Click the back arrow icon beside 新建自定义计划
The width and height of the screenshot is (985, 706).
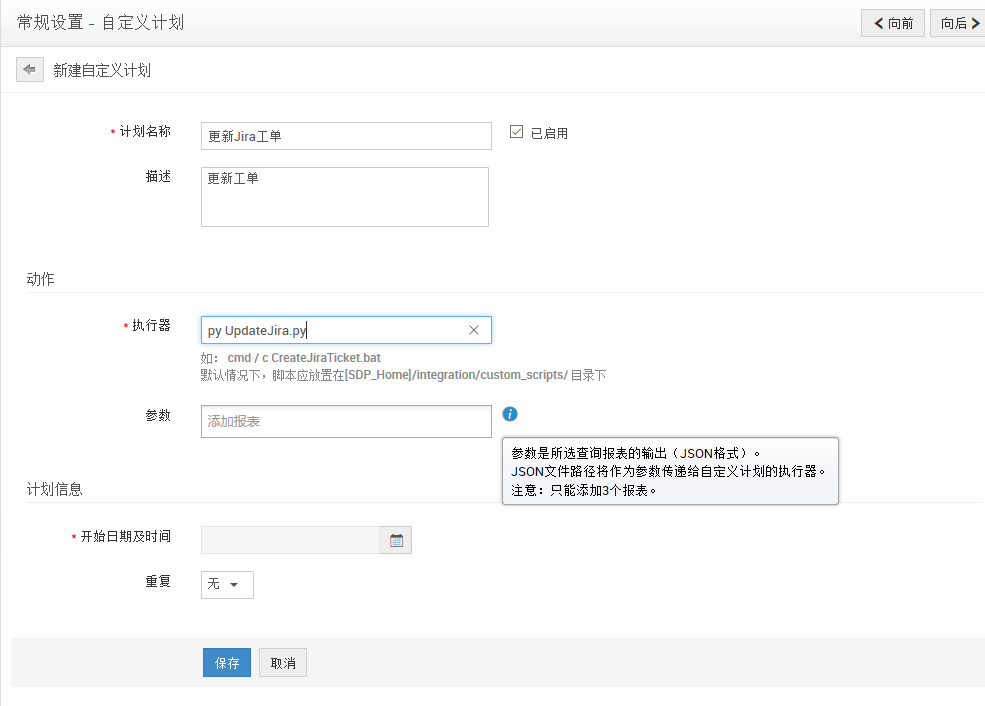(x=30, y=70)
